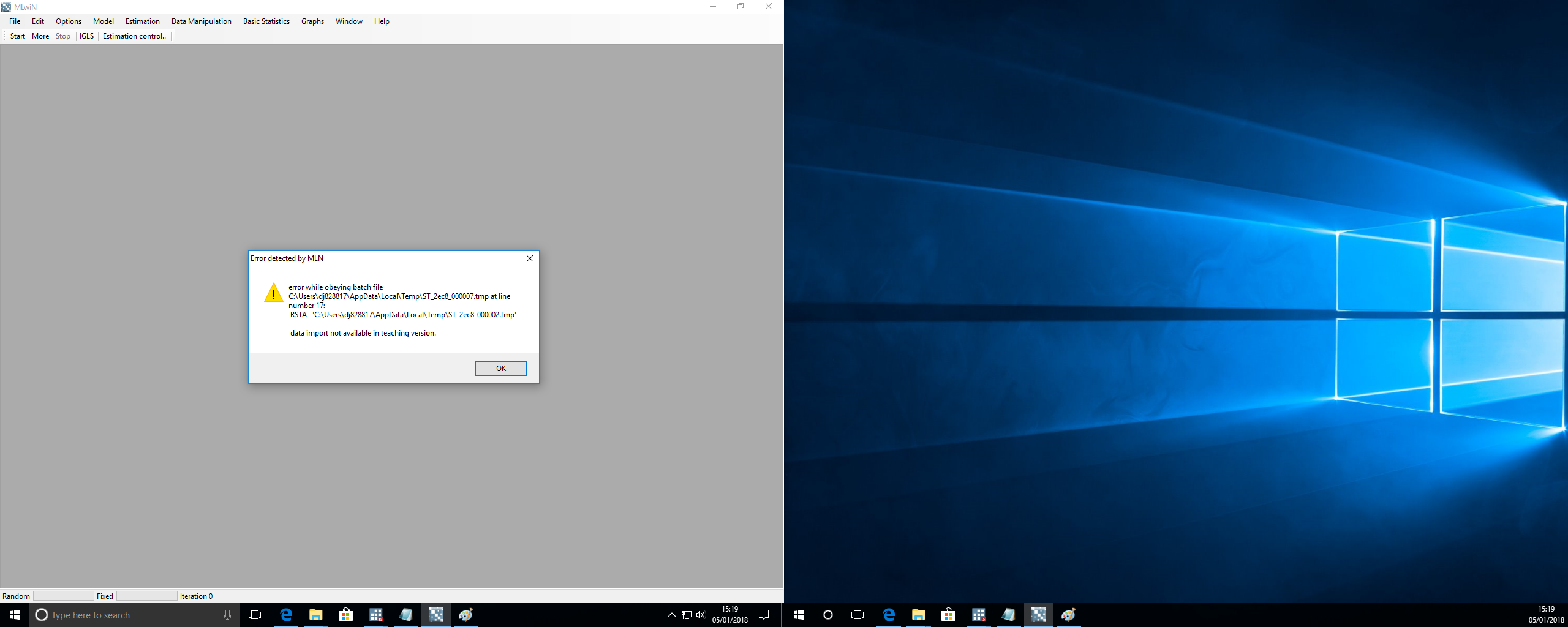This screenshot has width=1568, height=627.
Task: Close the 'Error detected by MLN' dialog
Action: (x=529, y=258)
